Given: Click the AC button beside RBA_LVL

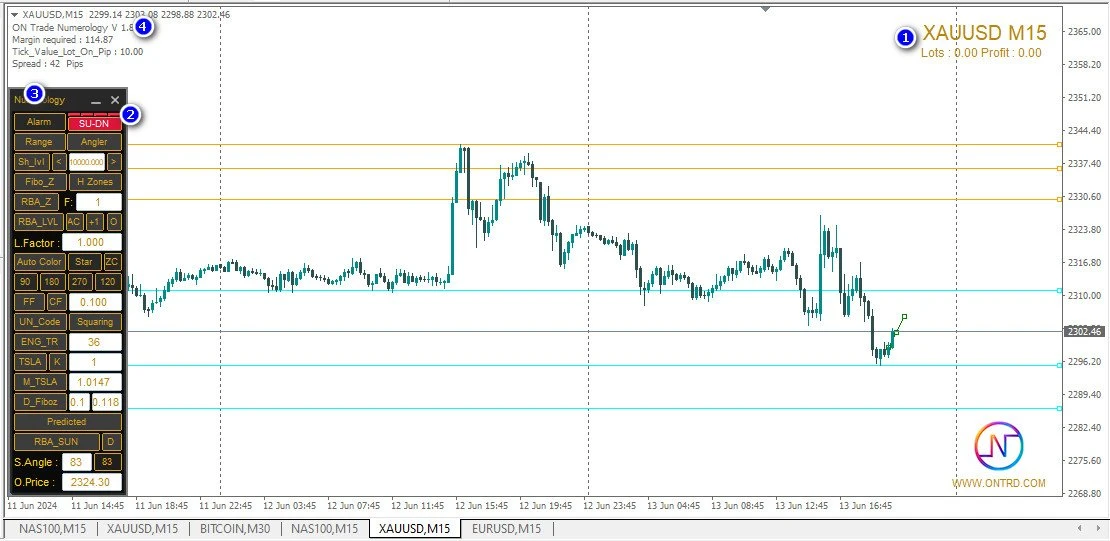Looking at the screenshot, I should [74, 222].
